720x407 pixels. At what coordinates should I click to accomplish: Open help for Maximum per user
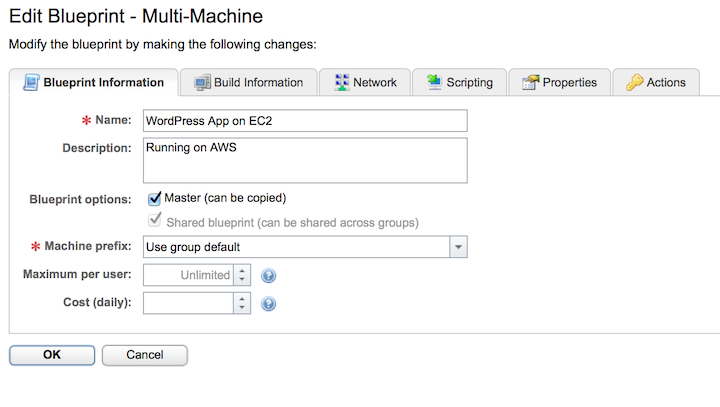268,275
